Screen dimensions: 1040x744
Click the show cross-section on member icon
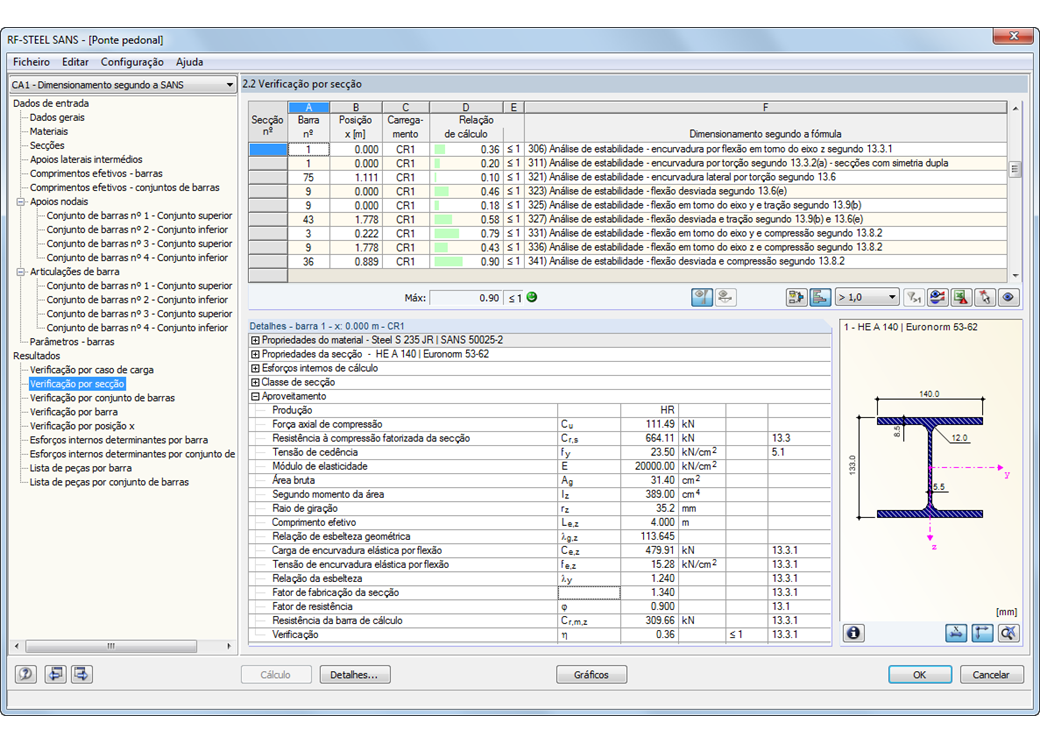[x=702, y=298]
